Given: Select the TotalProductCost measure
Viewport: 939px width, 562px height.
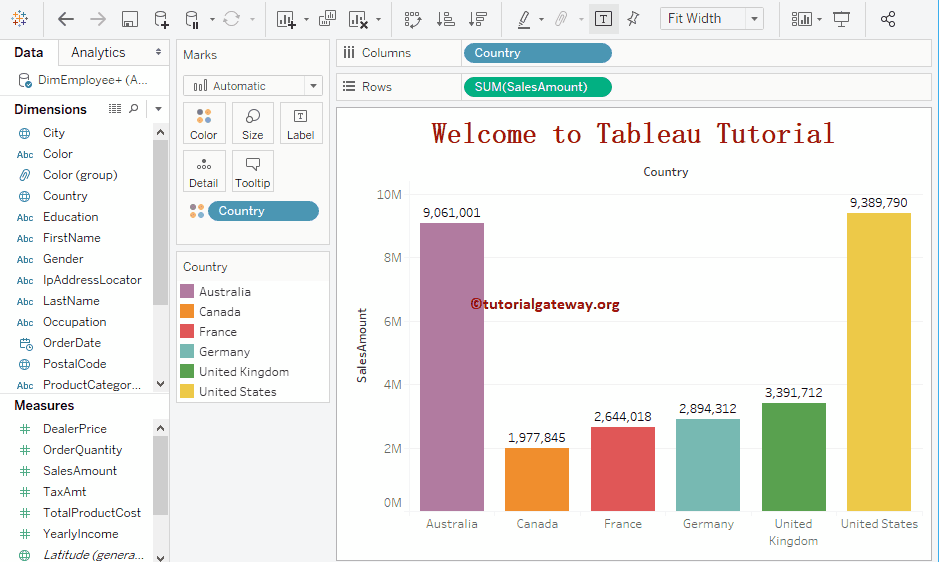Looking at the screenshot, I should tap(92, 513).
